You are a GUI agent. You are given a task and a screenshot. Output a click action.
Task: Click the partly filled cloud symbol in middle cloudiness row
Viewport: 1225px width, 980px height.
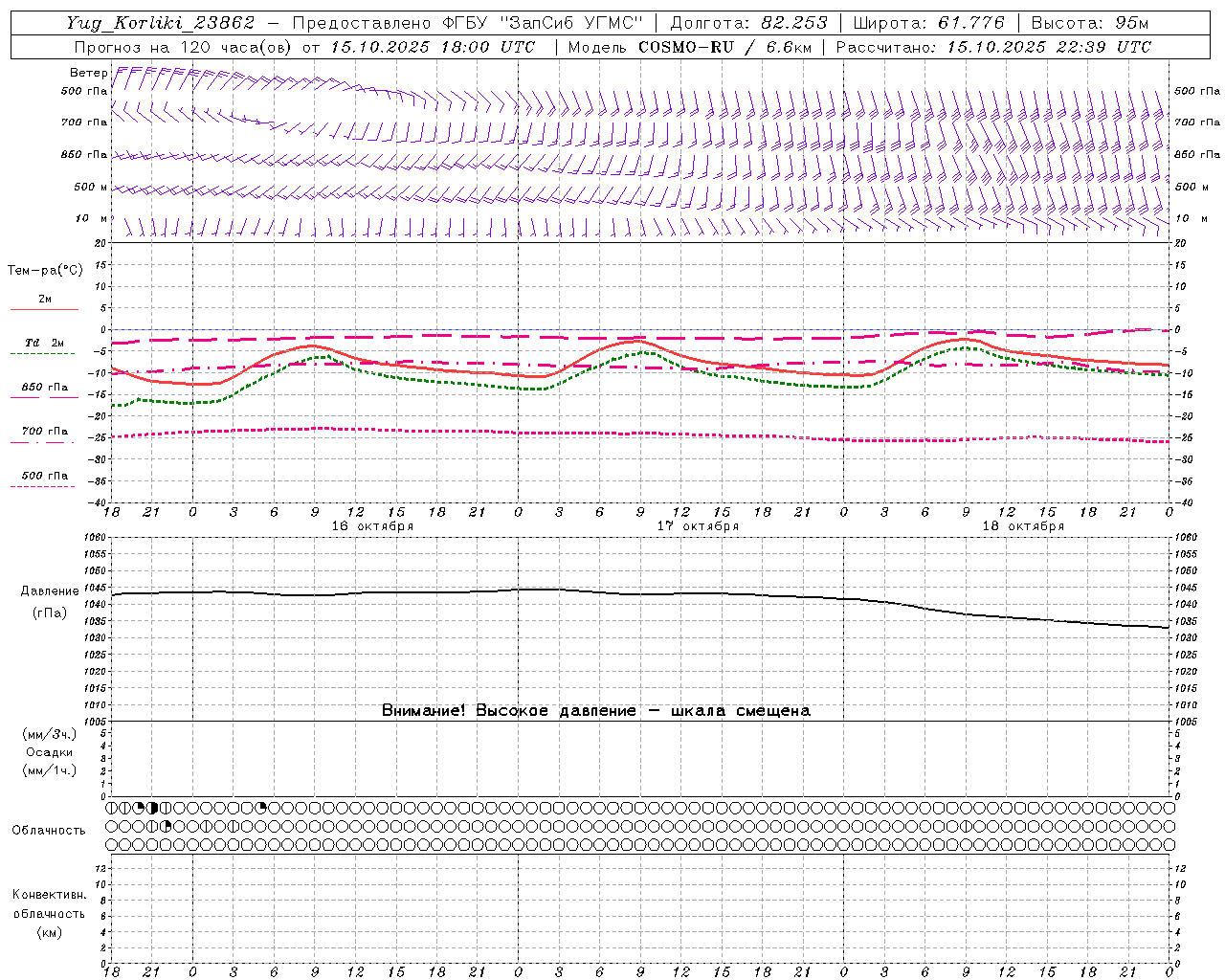pos(166,826)
